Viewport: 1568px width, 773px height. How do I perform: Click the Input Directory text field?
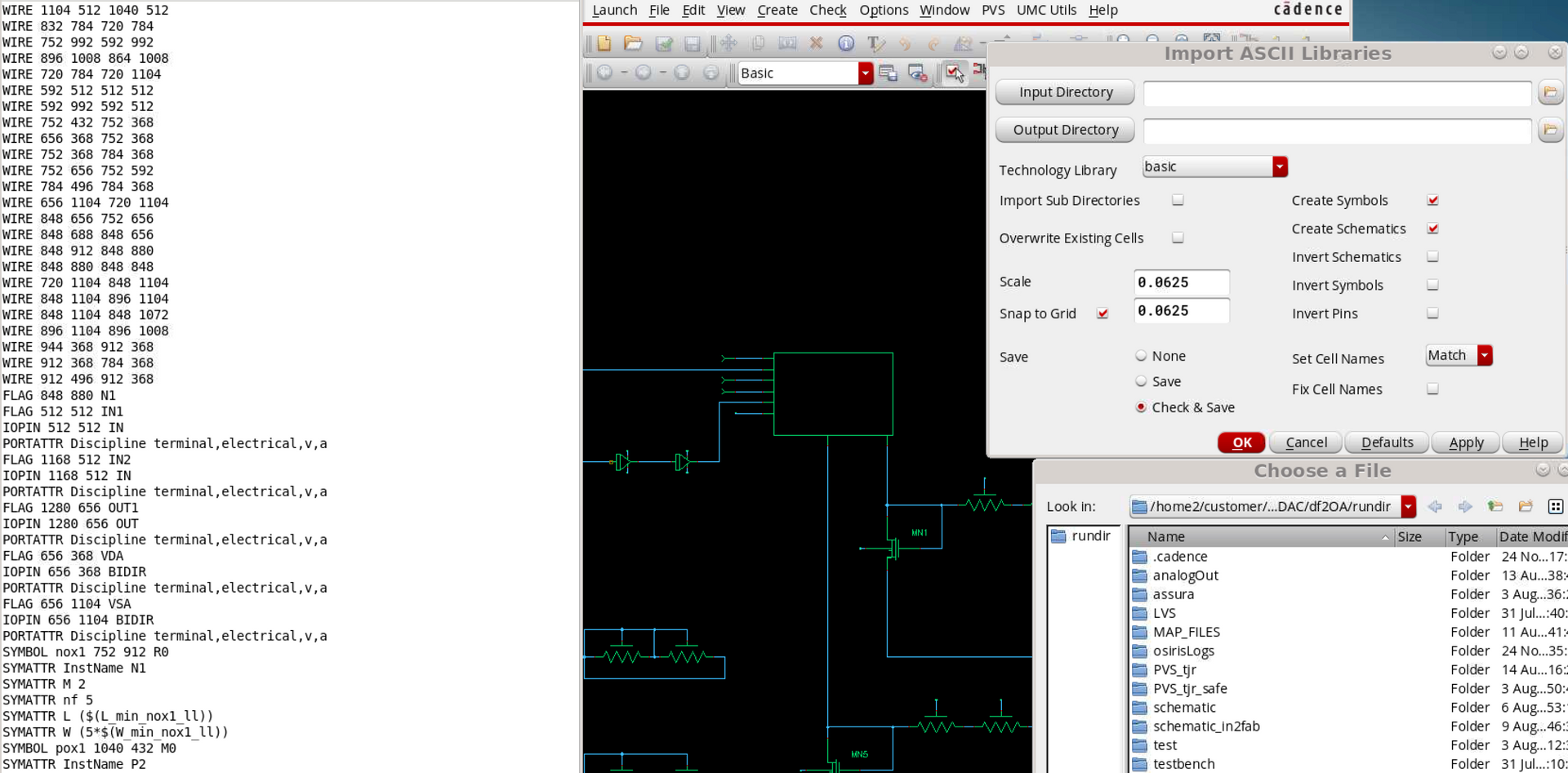1337,93
